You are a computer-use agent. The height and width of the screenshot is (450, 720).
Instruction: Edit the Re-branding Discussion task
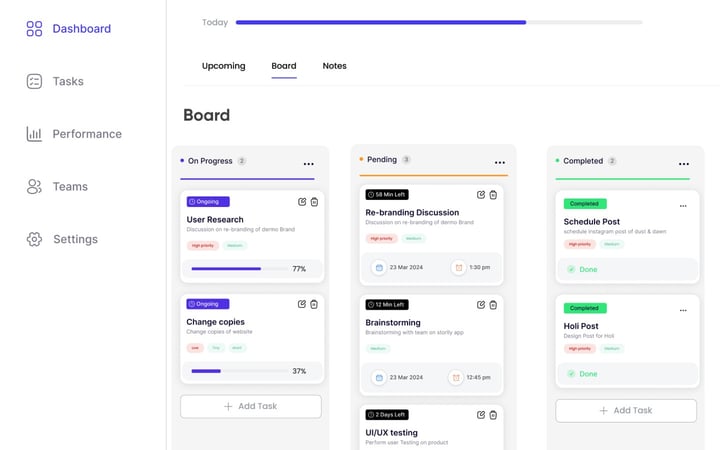(481, 195)
